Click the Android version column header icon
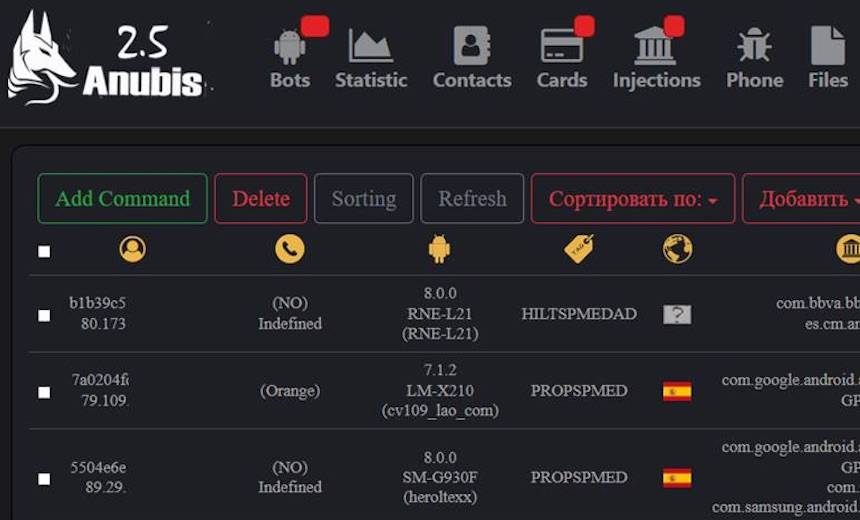The width and height of the screenshot is (860, 520). (x=439, y=250)
